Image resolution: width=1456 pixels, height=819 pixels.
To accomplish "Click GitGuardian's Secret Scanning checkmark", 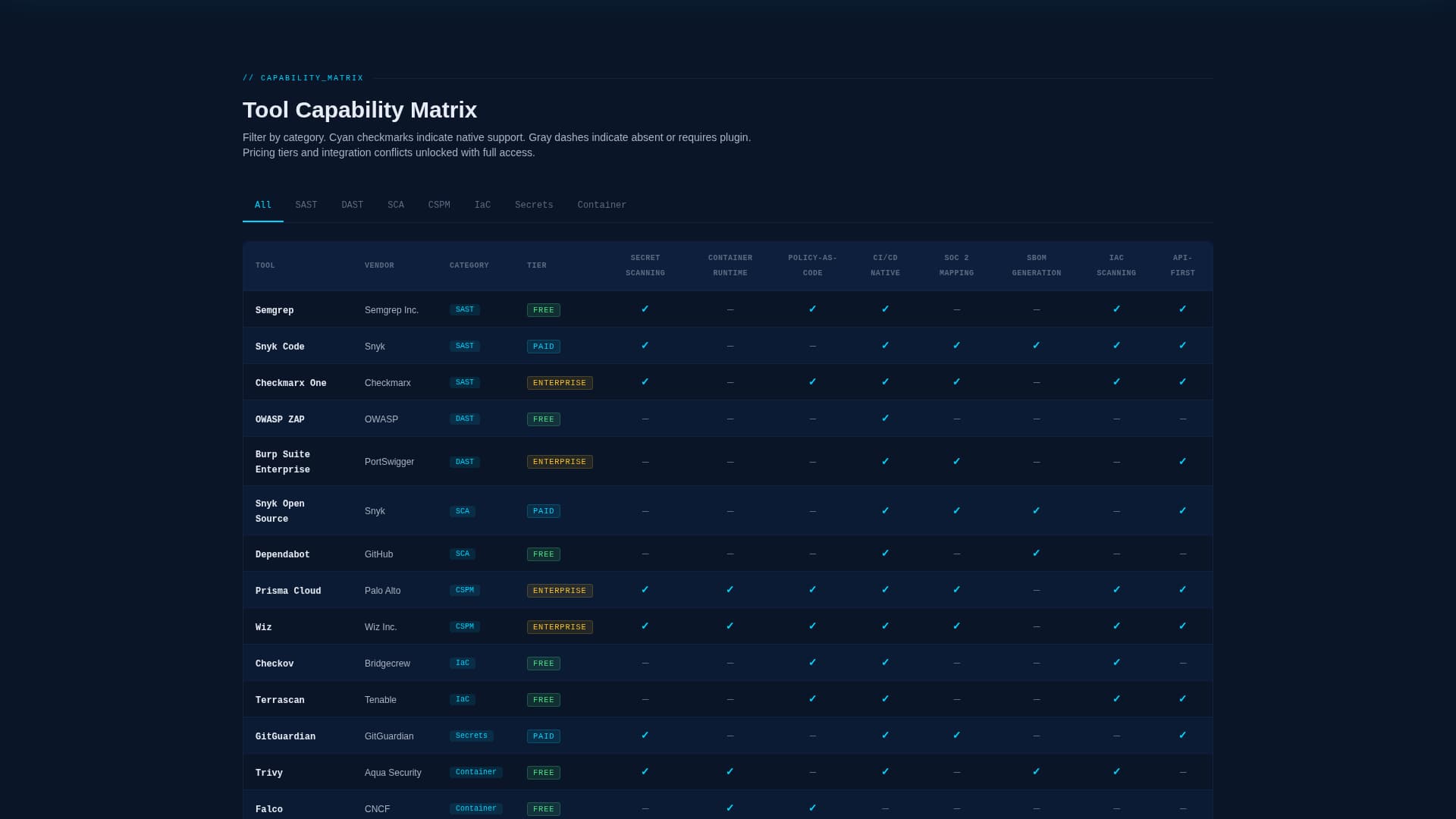I will click(x=645, y=736).
